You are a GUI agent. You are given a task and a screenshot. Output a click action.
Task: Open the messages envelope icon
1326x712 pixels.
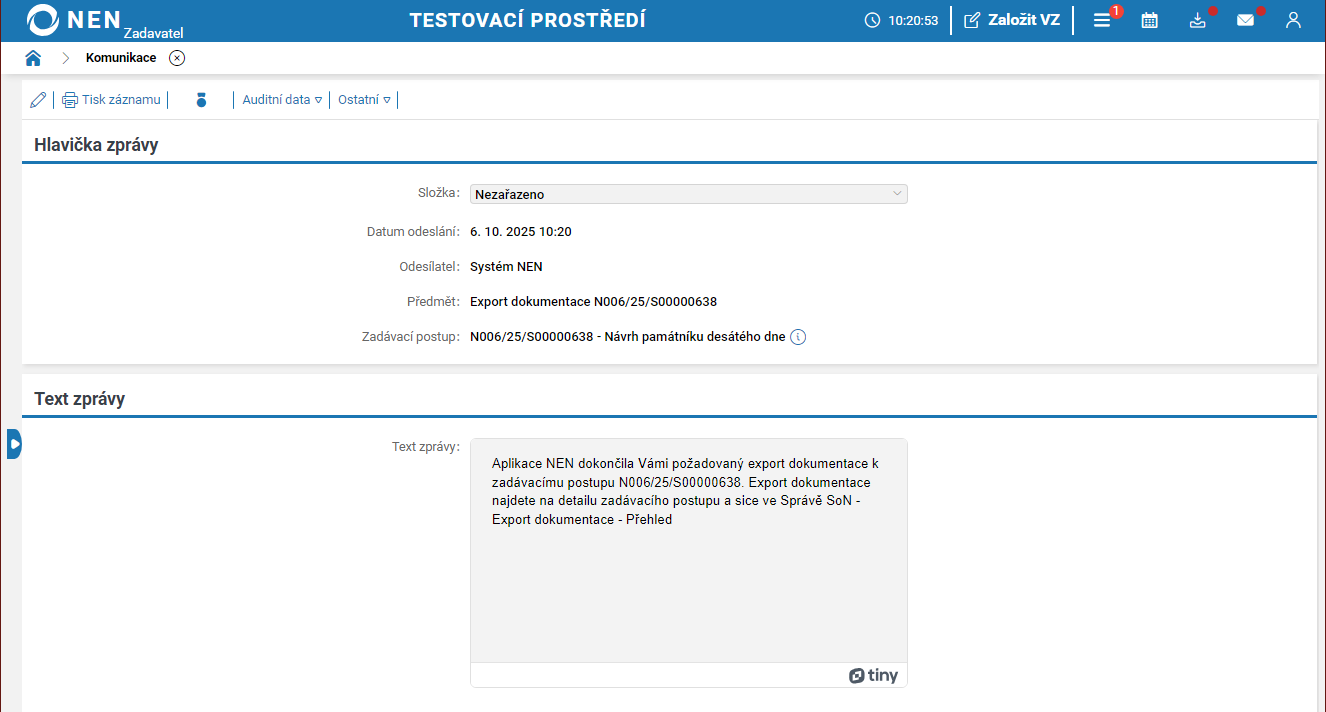(x=1245, y=20)
